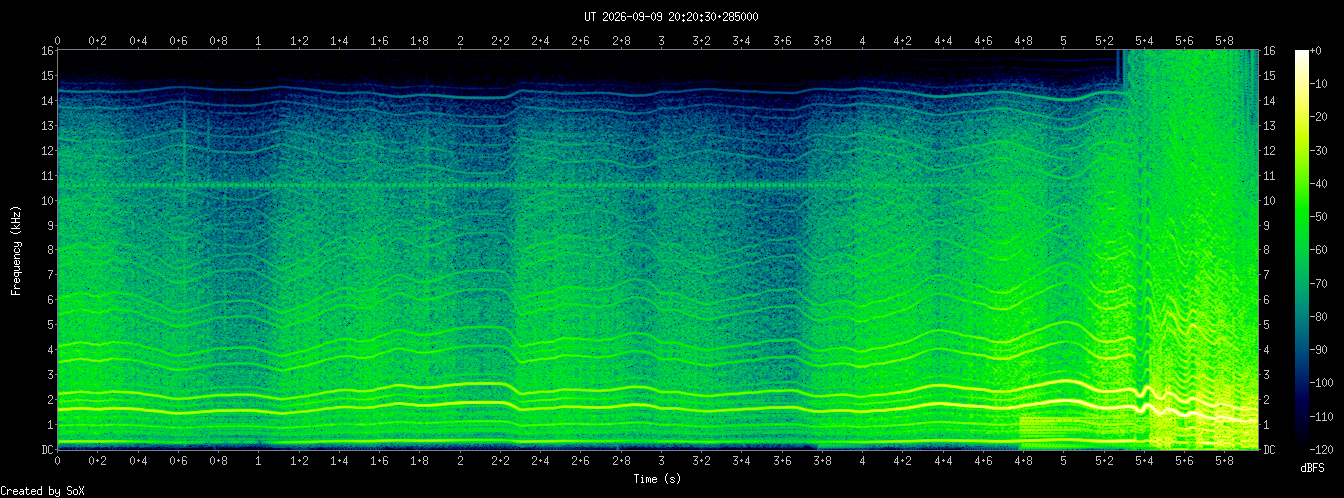Click the horizontal 10.6 kHz tone line
1344x498 pixels.
(x=440, y=185)
